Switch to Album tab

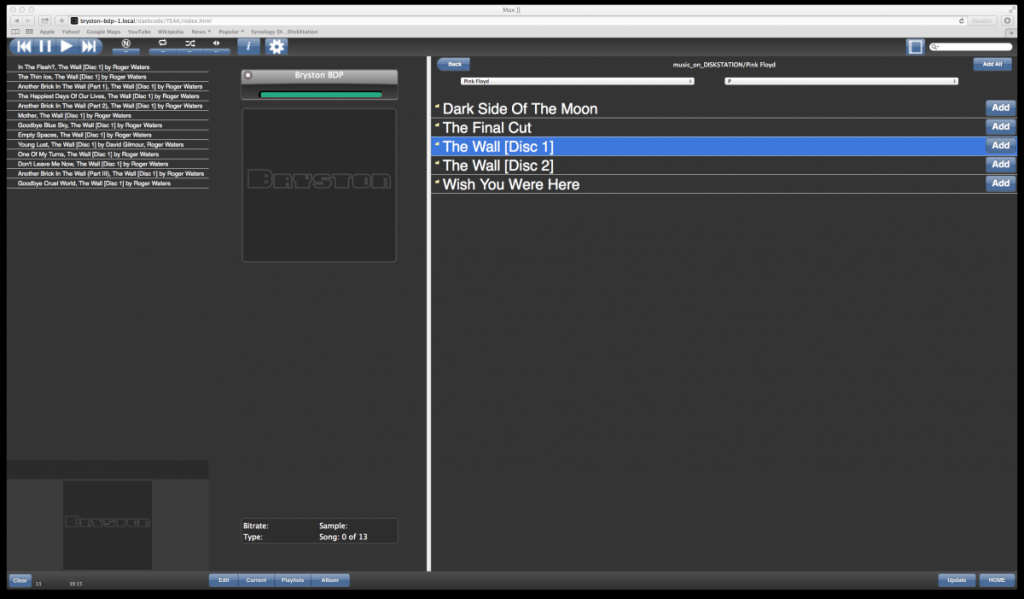pos(330,580)
